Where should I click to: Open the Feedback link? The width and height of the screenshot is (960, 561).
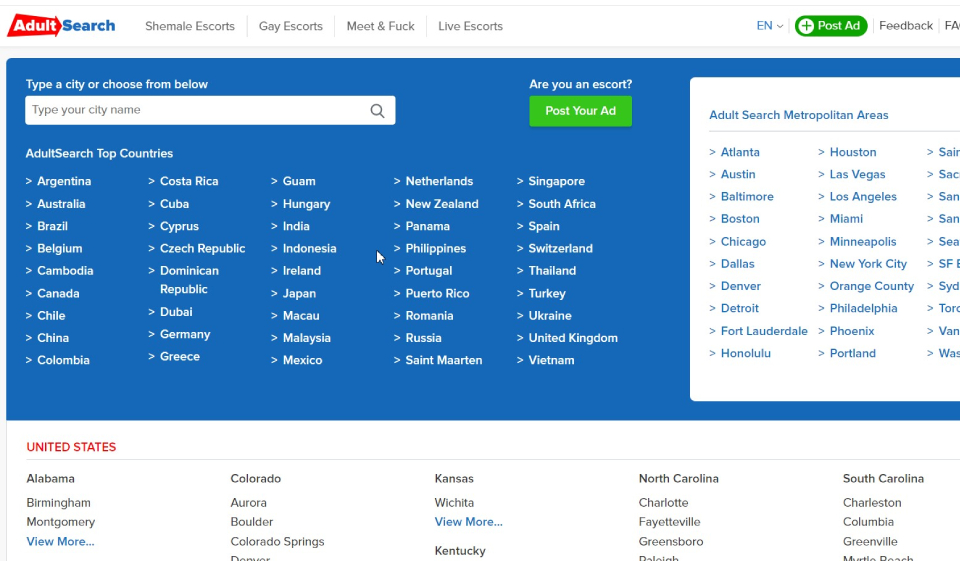[x=906, y=26]
